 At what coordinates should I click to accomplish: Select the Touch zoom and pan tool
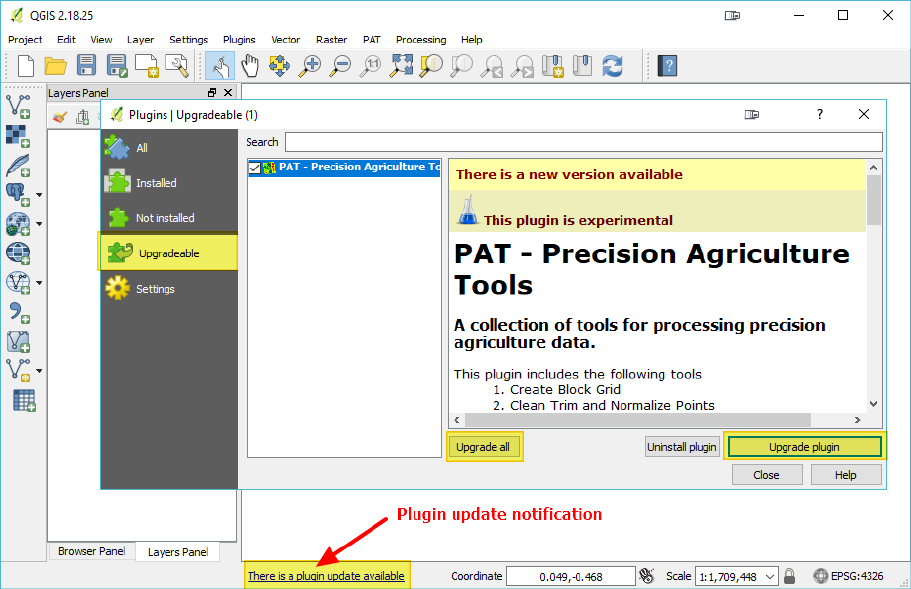coord(220,66)
